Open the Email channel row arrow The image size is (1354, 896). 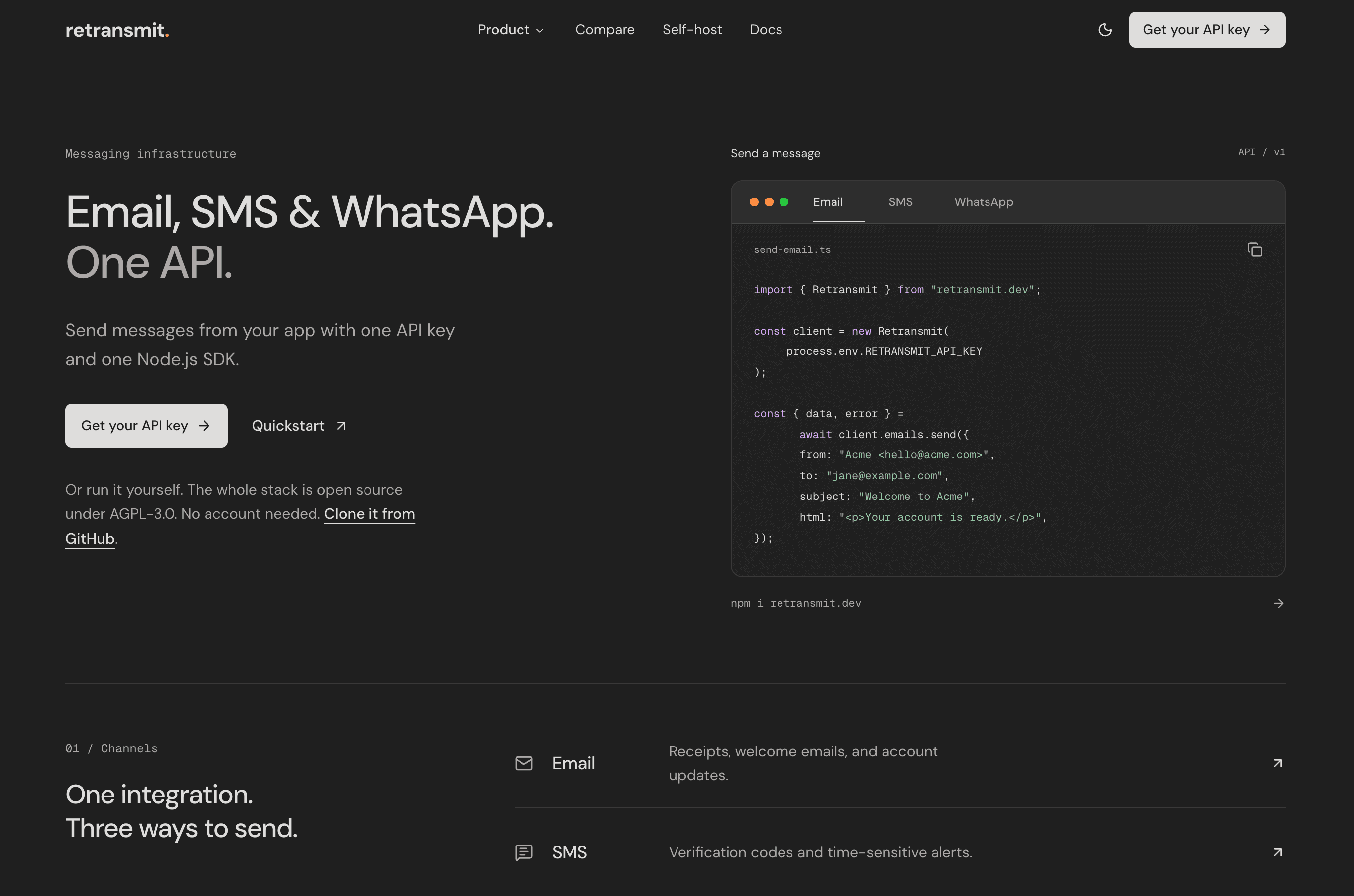click(1277, 763)
